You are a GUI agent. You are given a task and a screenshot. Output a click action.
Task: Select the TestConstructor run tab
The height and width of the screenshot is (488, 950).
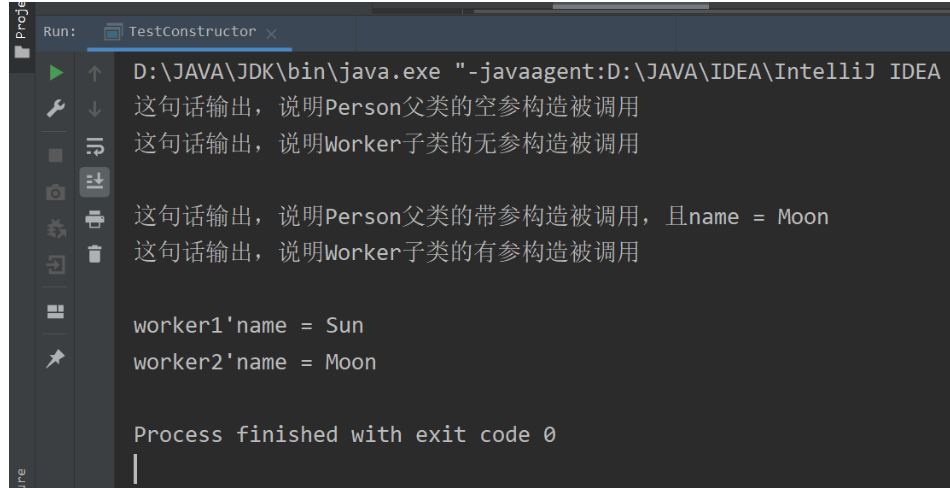(x=191, y=32)
